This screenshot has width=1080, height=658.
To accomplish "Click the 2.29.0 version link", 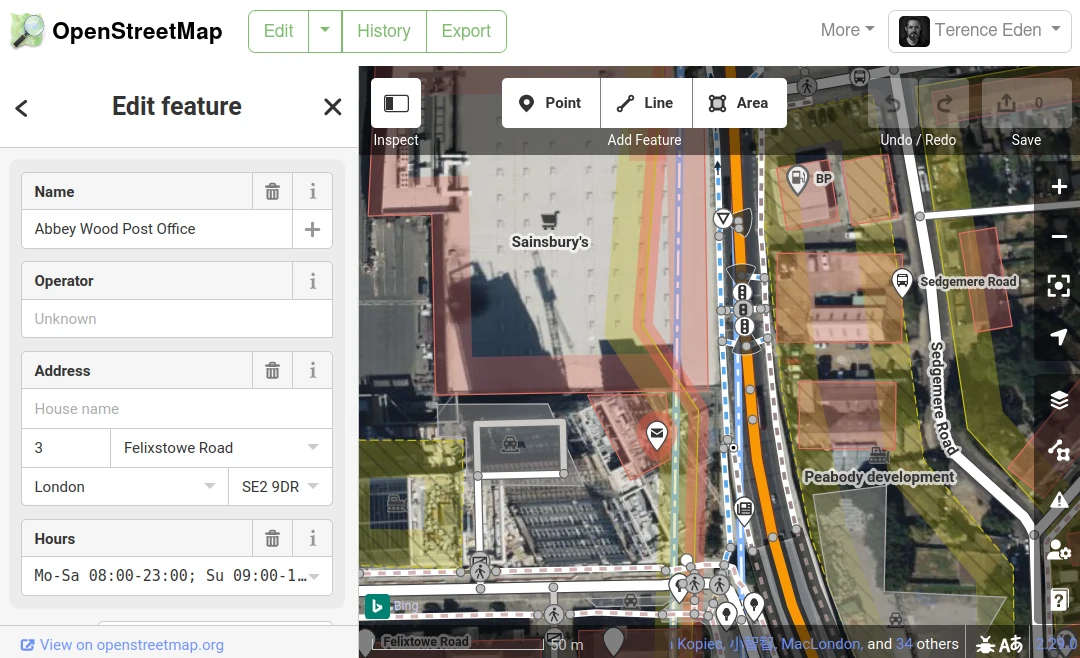I will [x=1056, y=644].
